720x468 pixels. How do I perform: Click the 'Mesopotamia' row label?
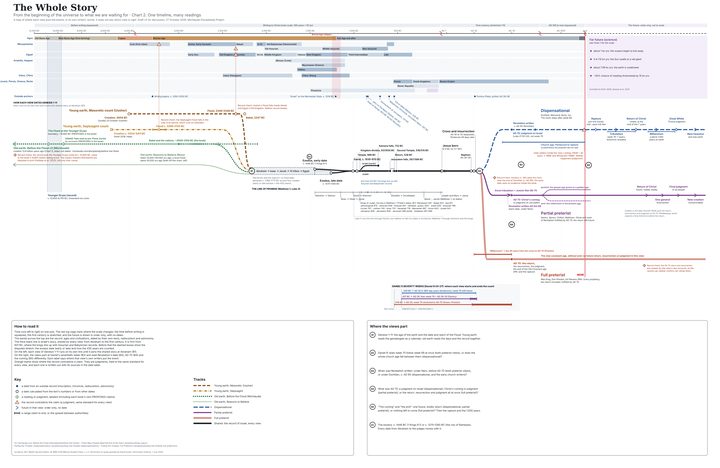pos(26,44)
